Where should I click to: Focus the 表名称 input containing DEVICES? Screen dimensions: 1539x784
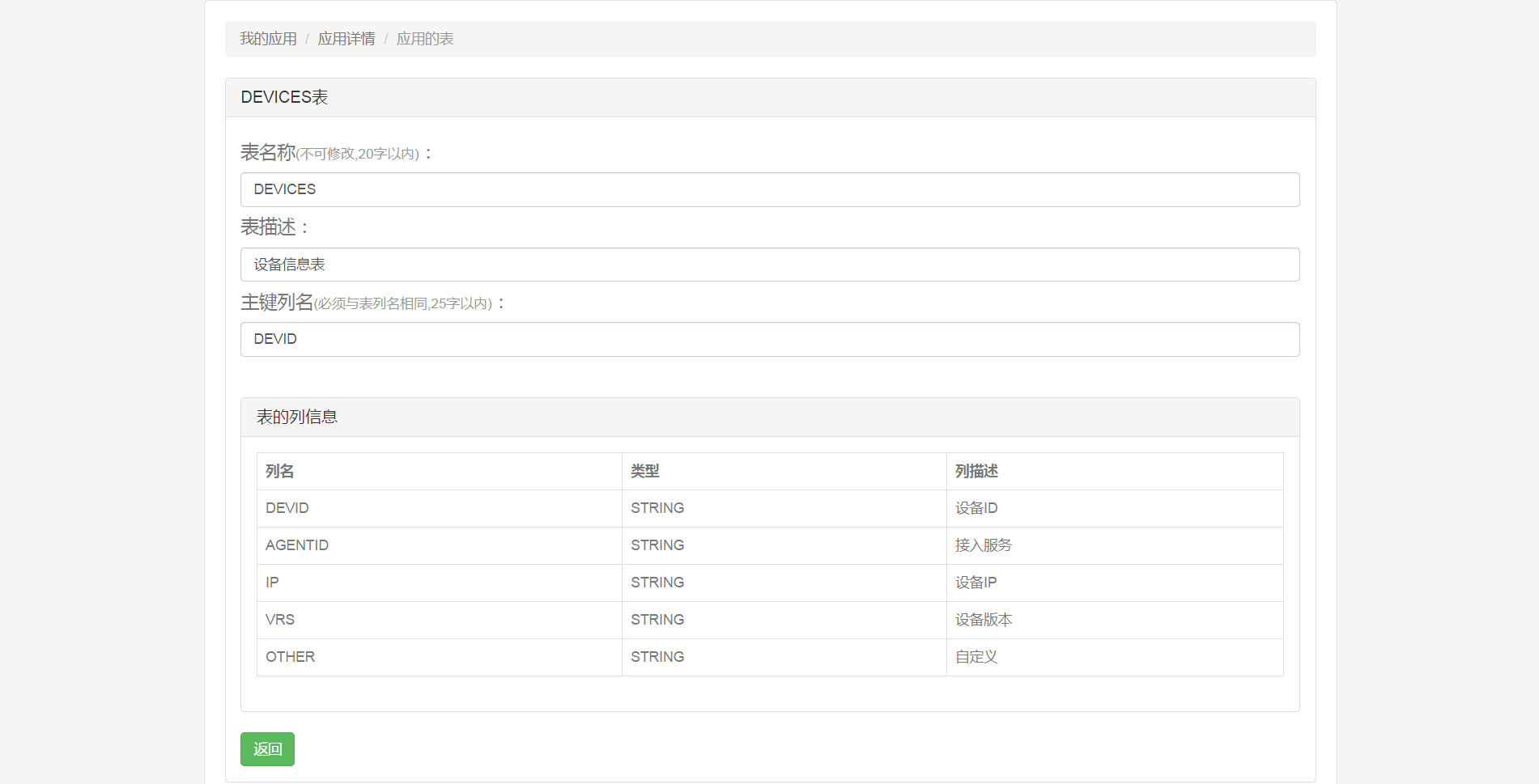pos(769,189)
